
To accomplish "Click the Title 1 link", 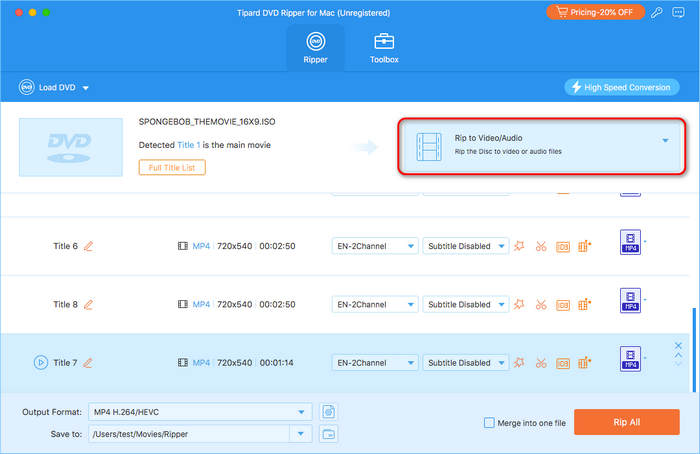I will click(188, 145).
